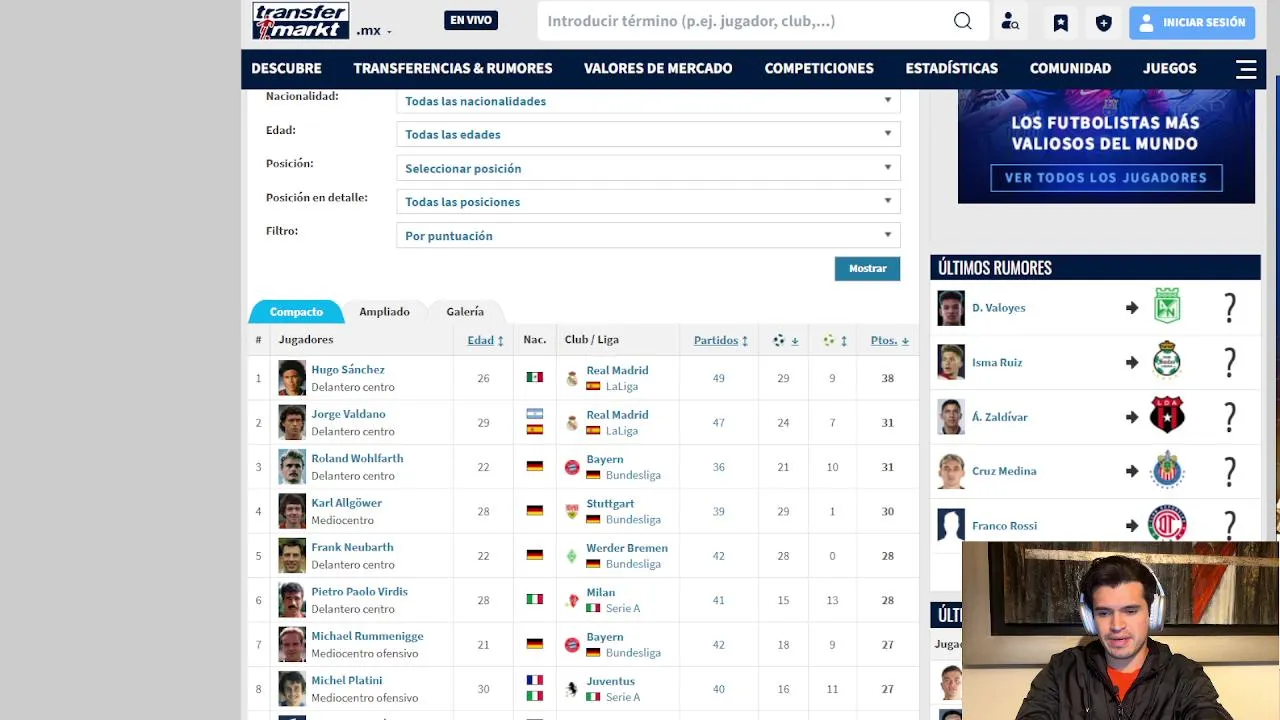Open VALORES DE MERCADO menu

(x=658, y=69)
